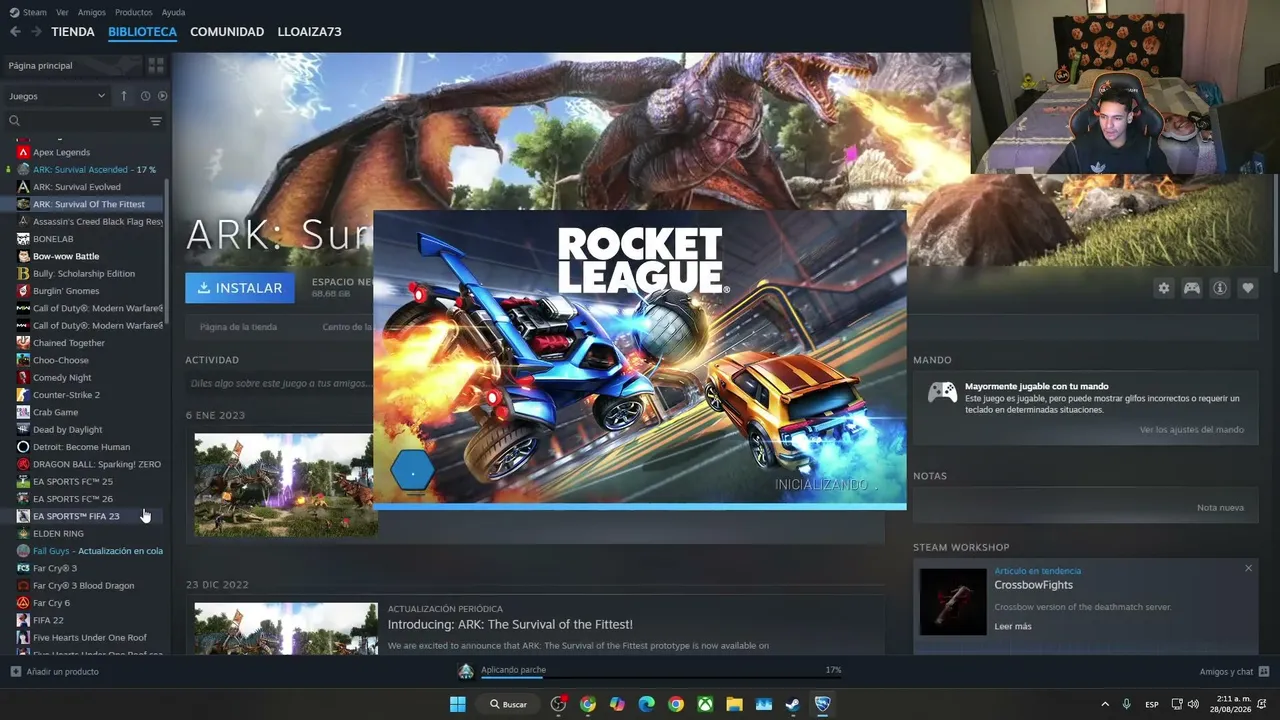Open the COMUNIDAD tab
The height and width of the screenshot is (720, 1280).
[x=227, y=32]
